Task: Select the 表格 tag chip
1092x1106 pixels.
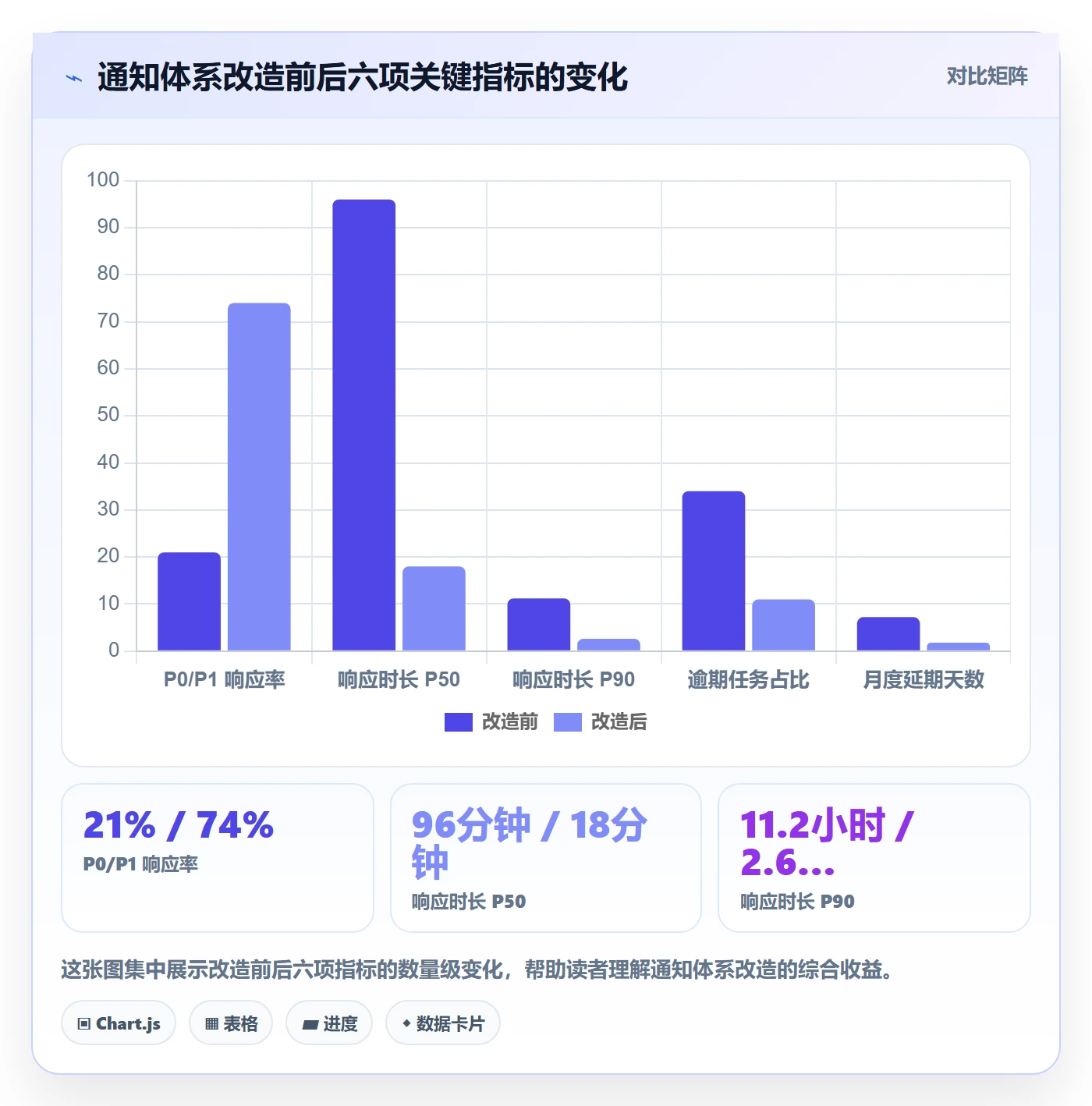Action: [231, 1023]
